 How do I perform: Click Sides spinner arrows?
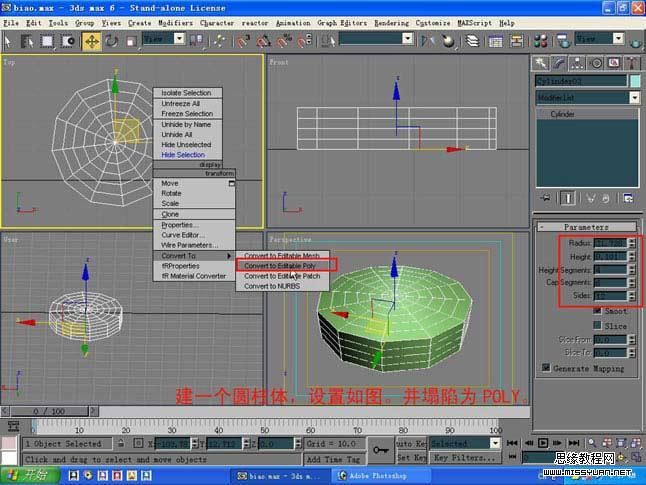[x=632, y=296]
